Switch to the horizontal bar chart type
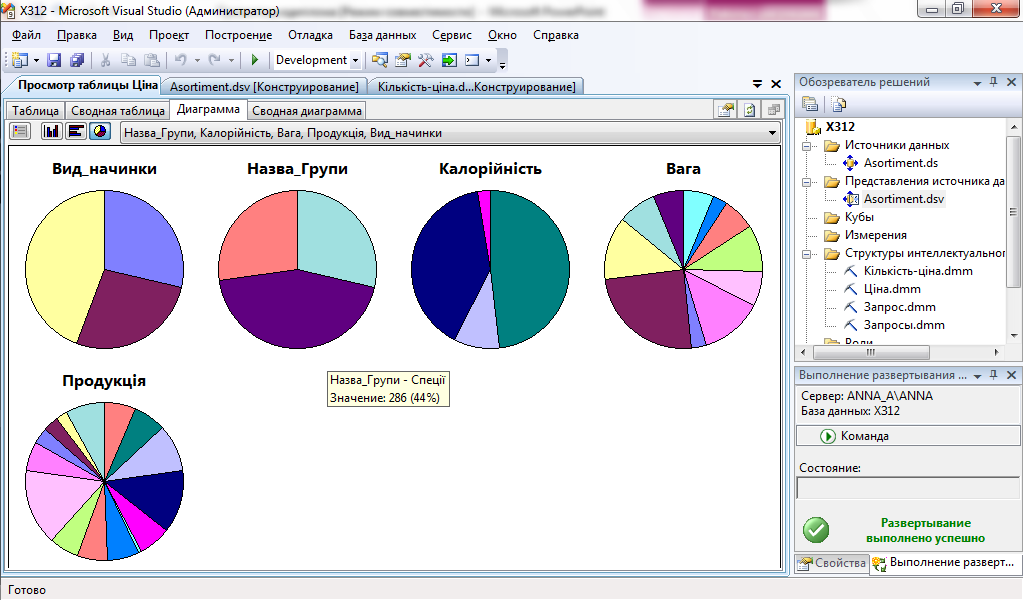Image resolution: width=1023 pixels, height=600 pixels. [x=75, y=132]
